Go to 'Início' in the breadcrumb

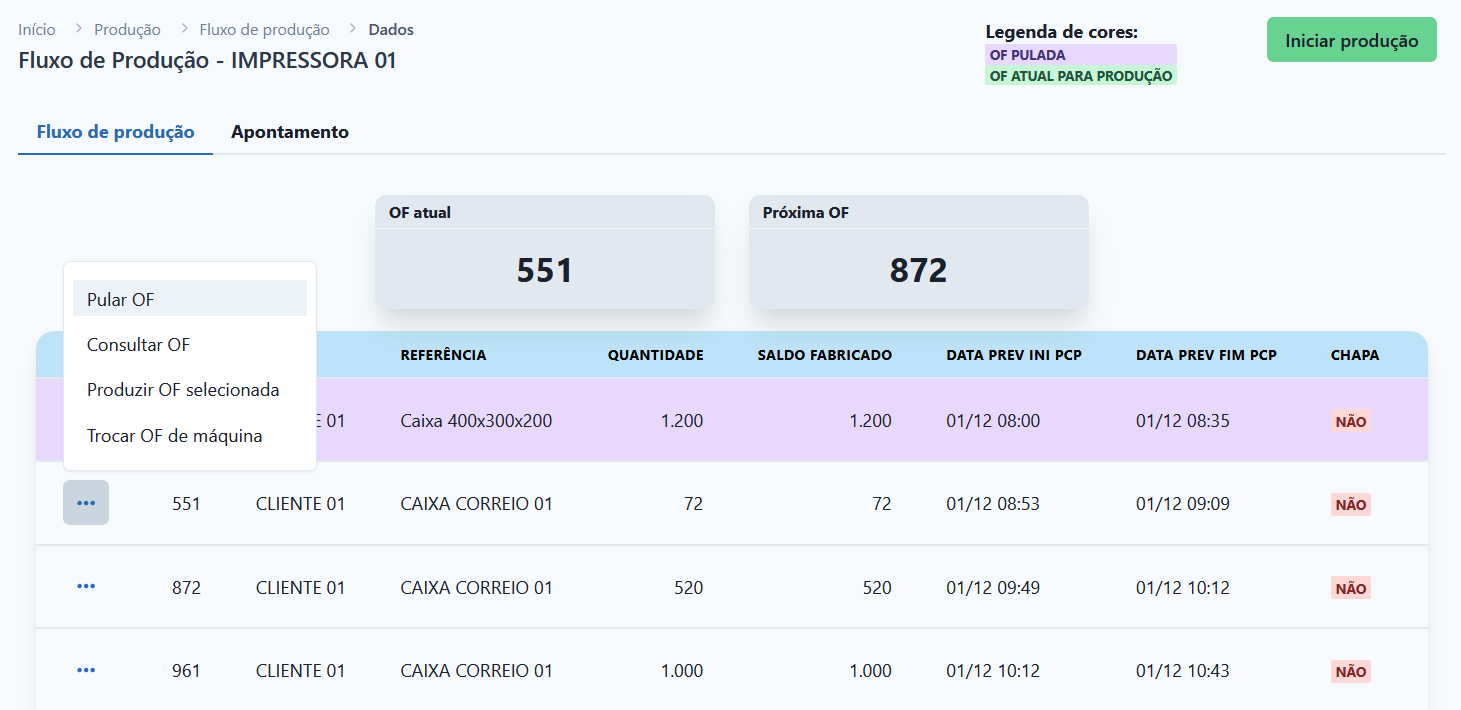pos(37,30)
